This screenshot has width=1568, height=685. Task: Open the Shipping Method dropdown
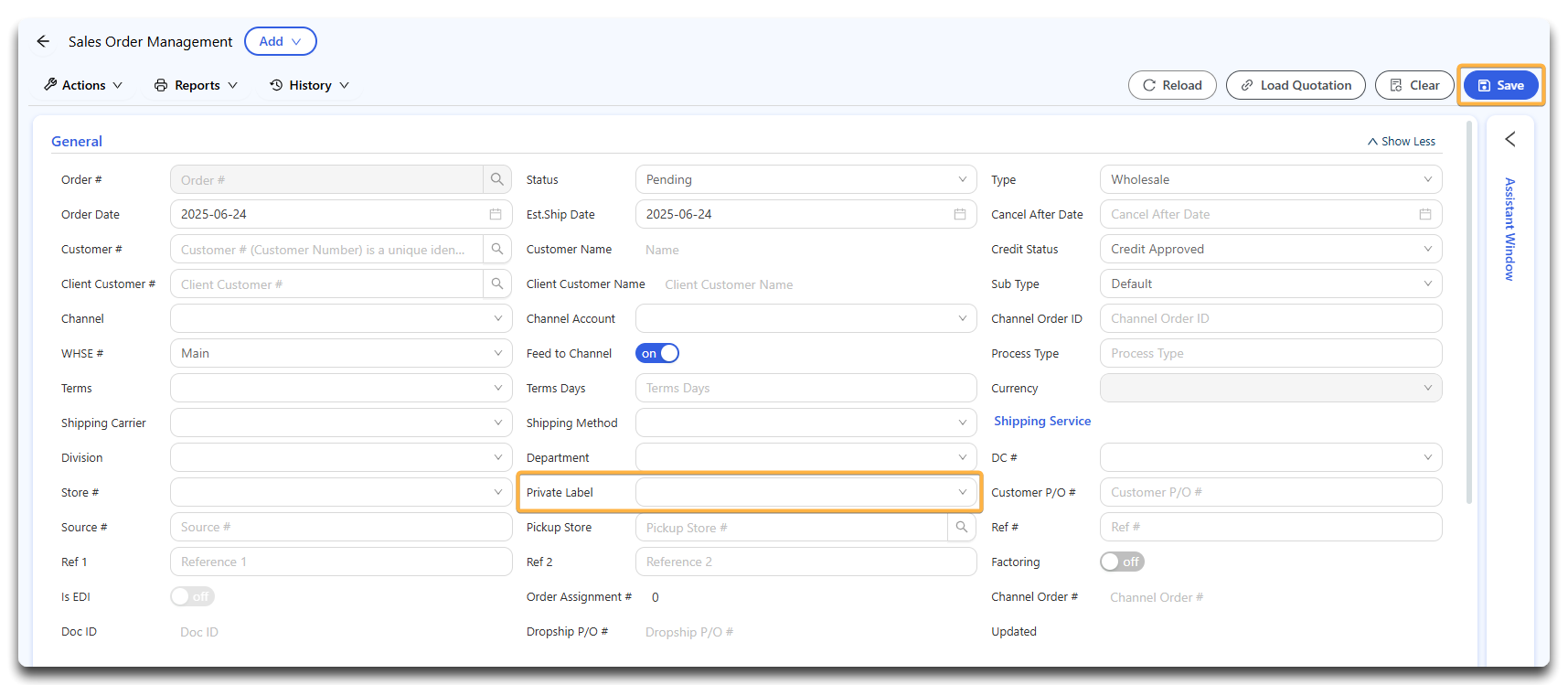(x=805, y=423)
